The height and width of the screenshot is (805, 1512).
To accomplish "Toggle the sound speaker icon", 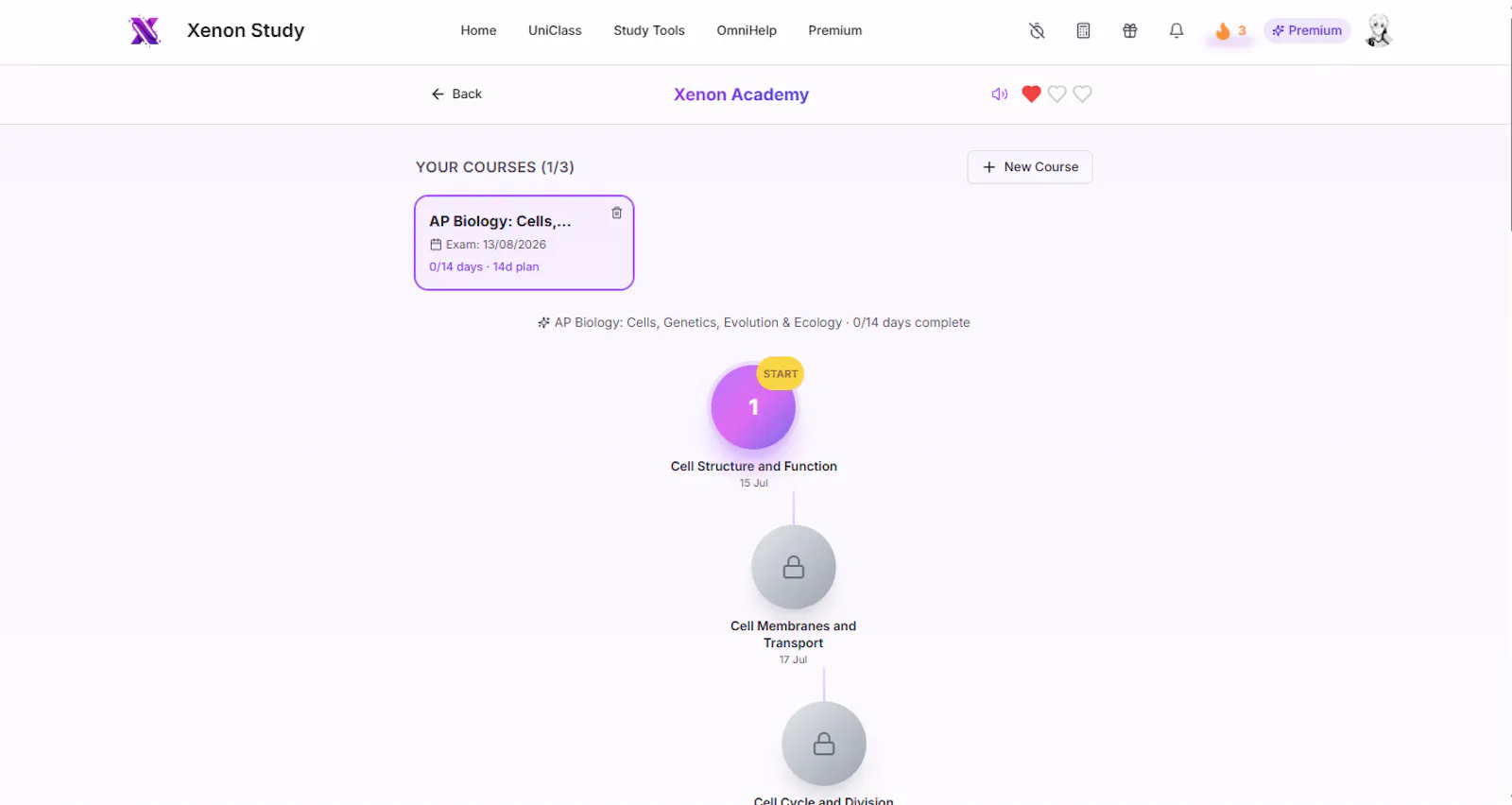I will [999, 94].
